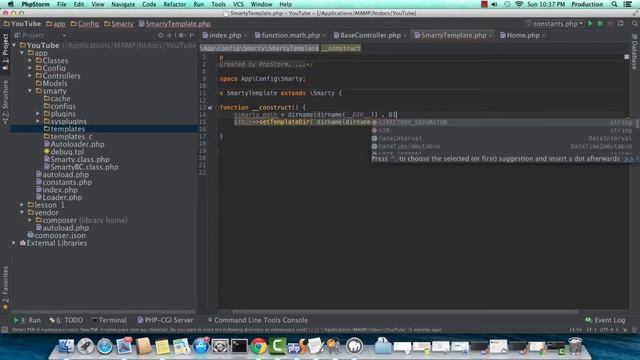Open Finder from the Dock
The height and width of the screenshot is (360, 640).
67,346
